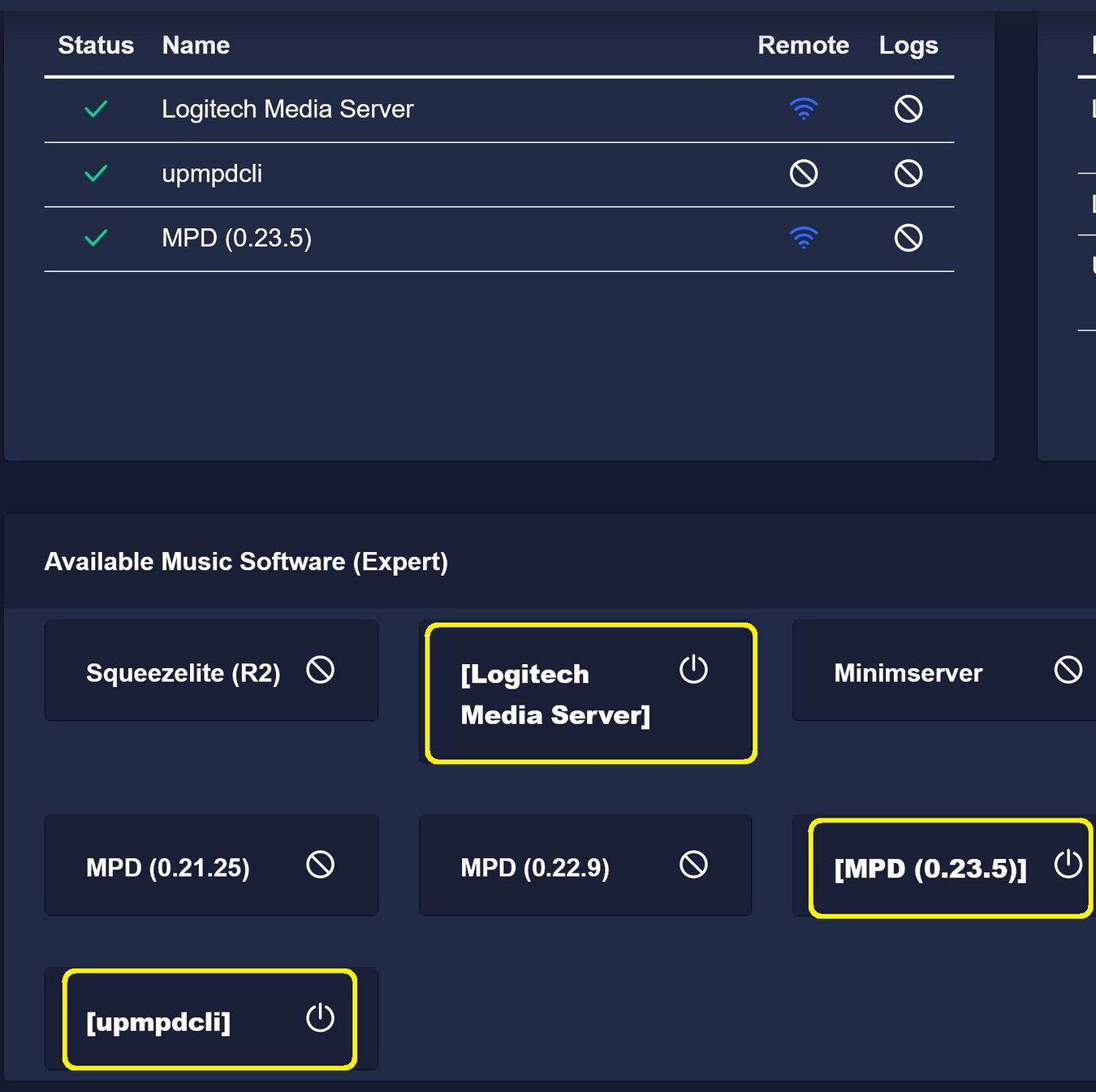
Task: Click disabled logs icon in upmpdcli row
Action: coord(908,173)
